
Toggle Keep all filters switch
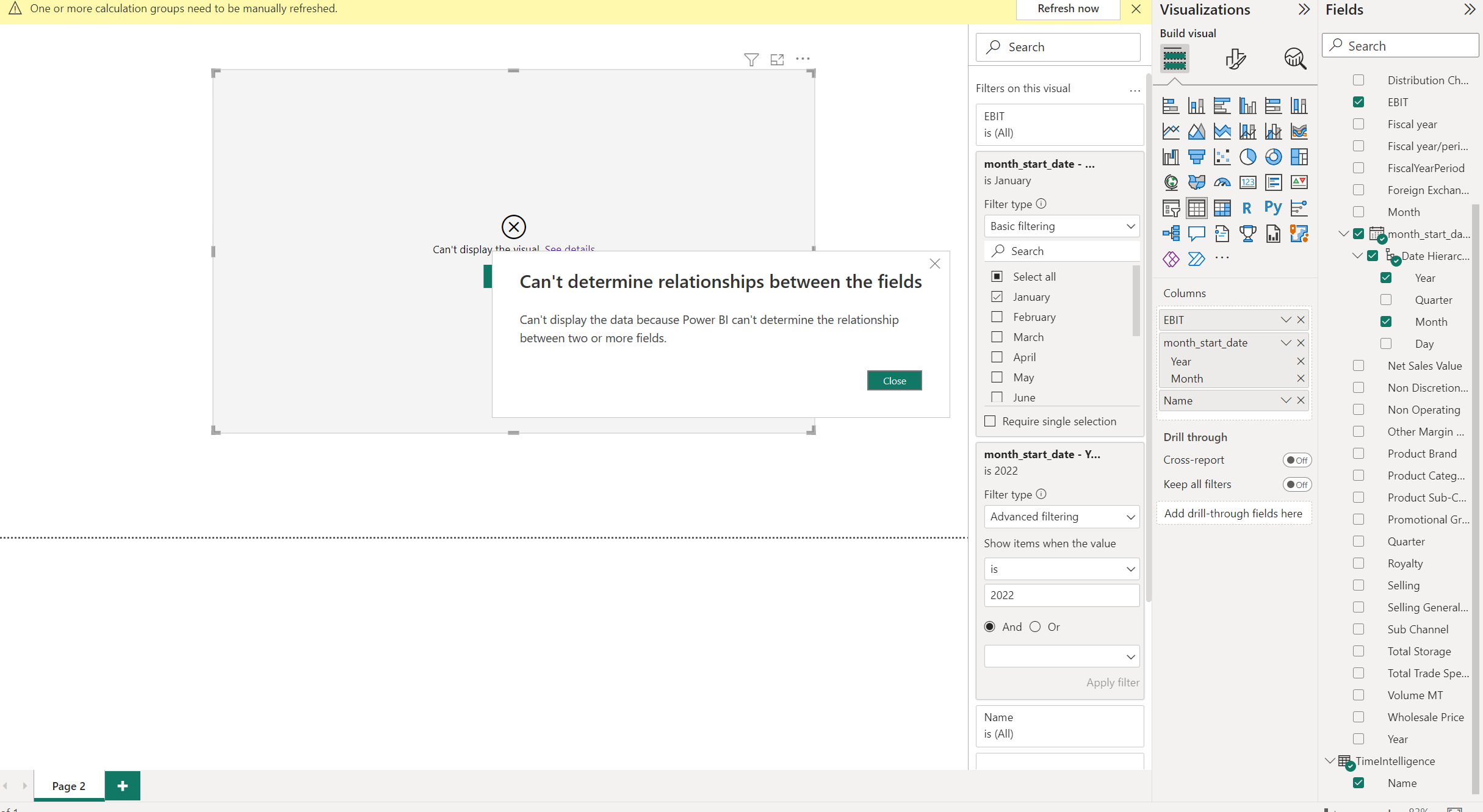pos(1297,484)
